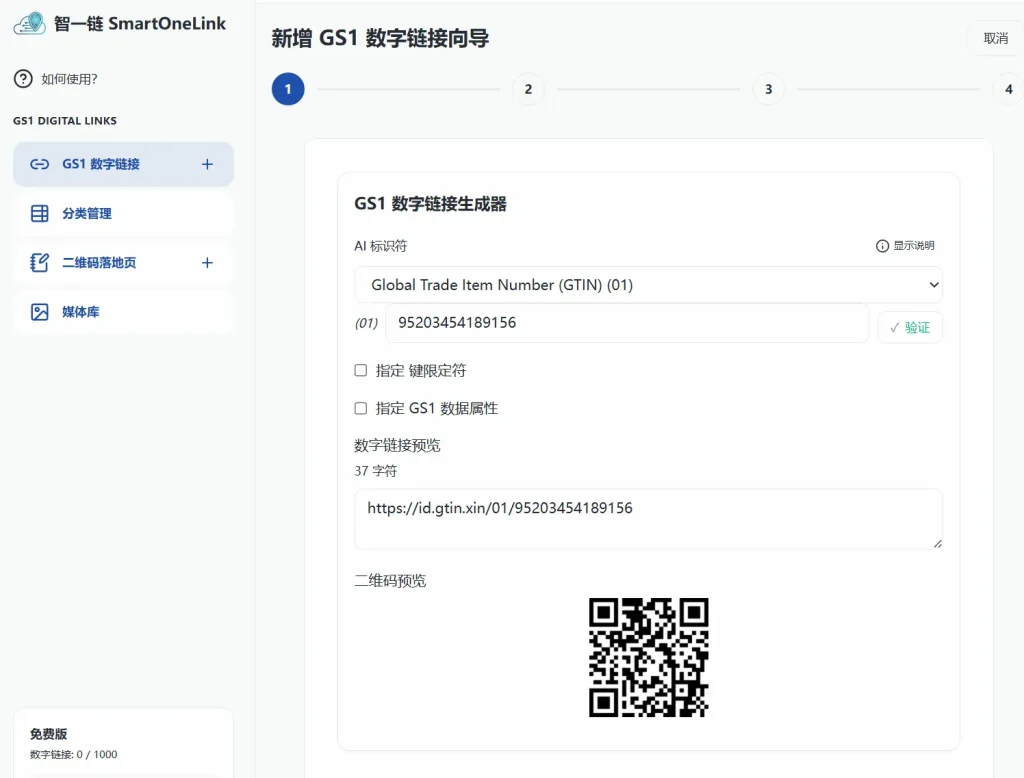Click the 媒体库 image icon
The height and width of the screenshot is (778, 1024).
(40, 312)
